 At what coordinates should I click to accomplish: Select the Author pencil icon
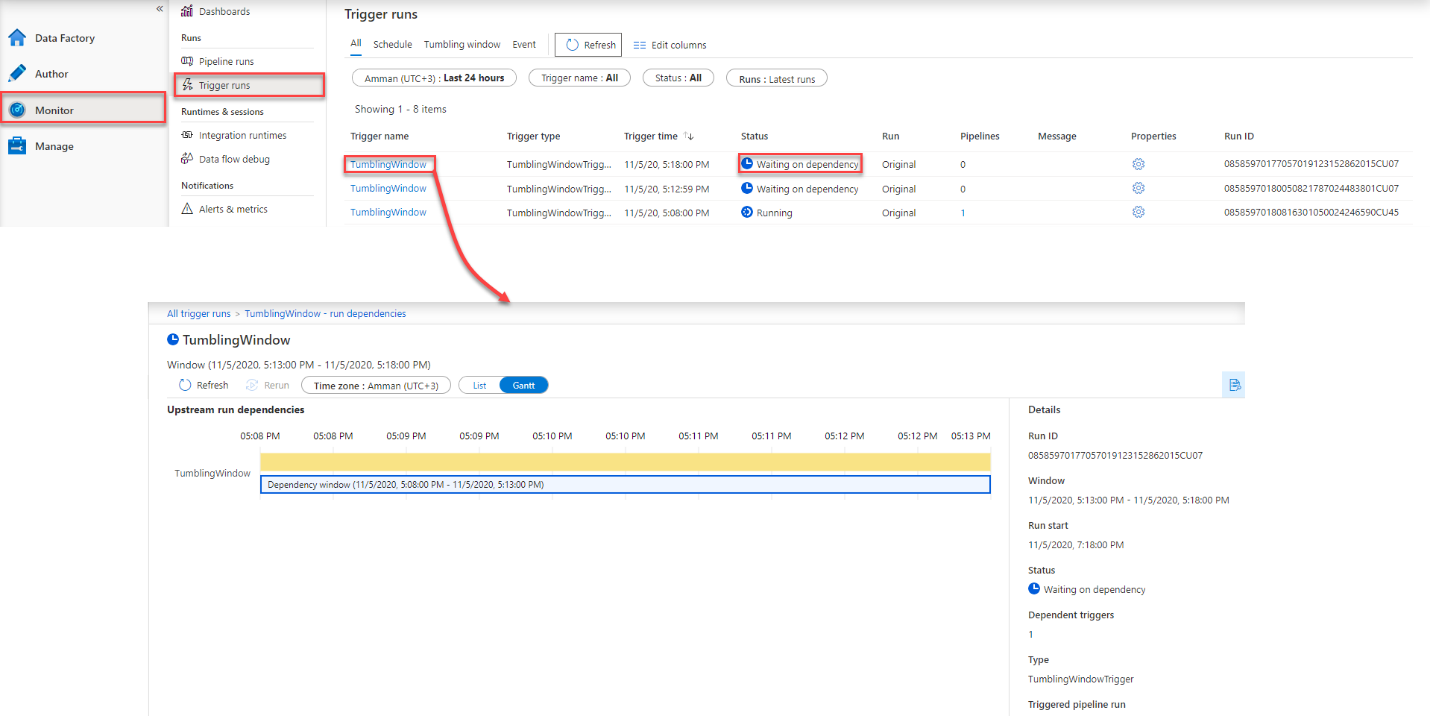pos(17,74)
